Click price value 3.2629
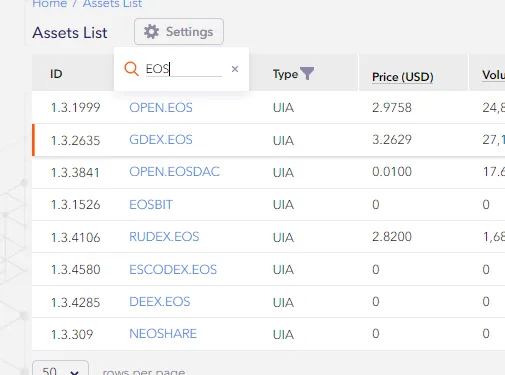 point(392,140)
